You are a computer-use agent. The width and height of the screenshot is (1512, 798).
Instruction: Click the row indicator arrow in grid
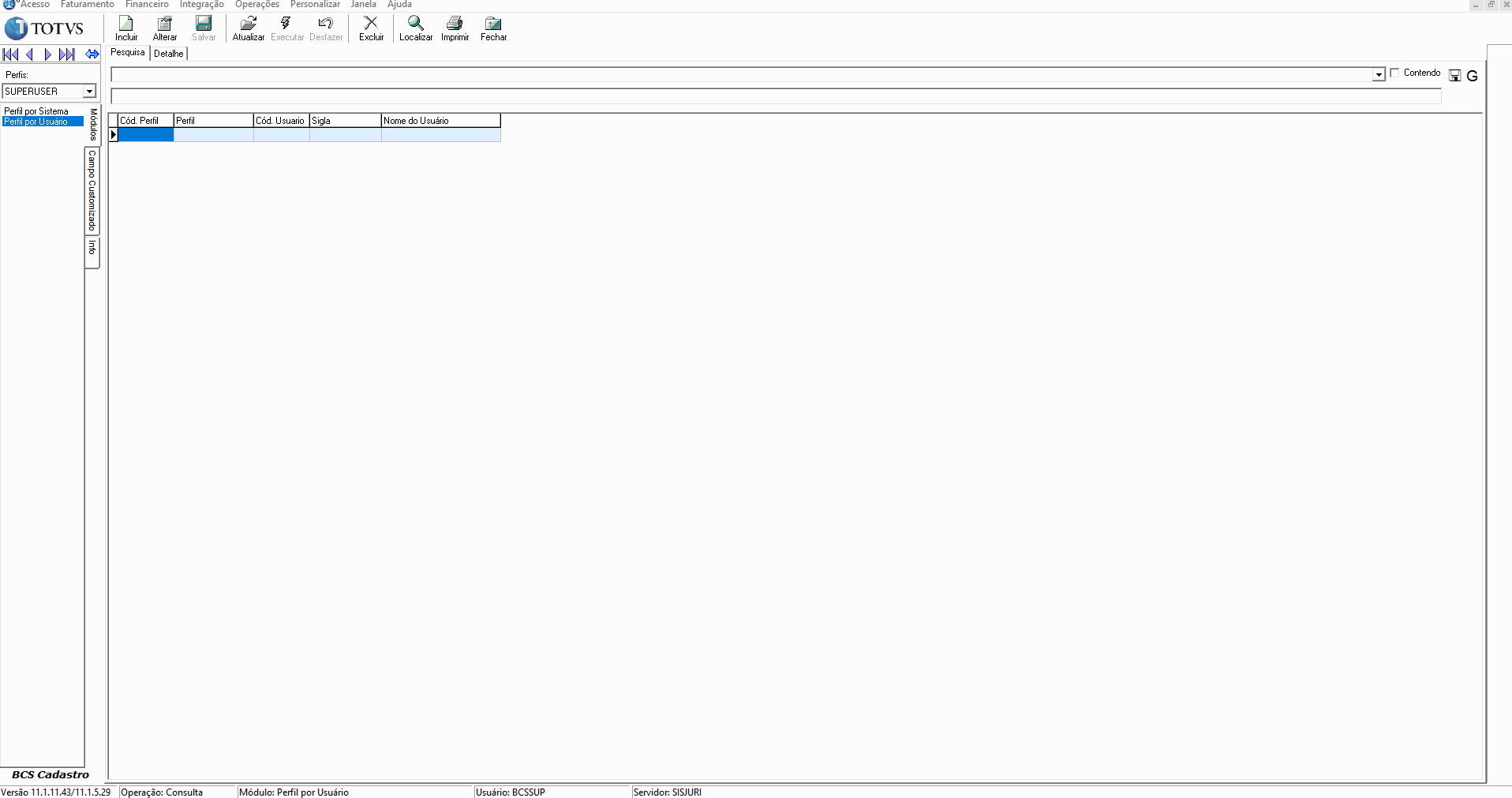pyautogui.click(x=114, y=135)
